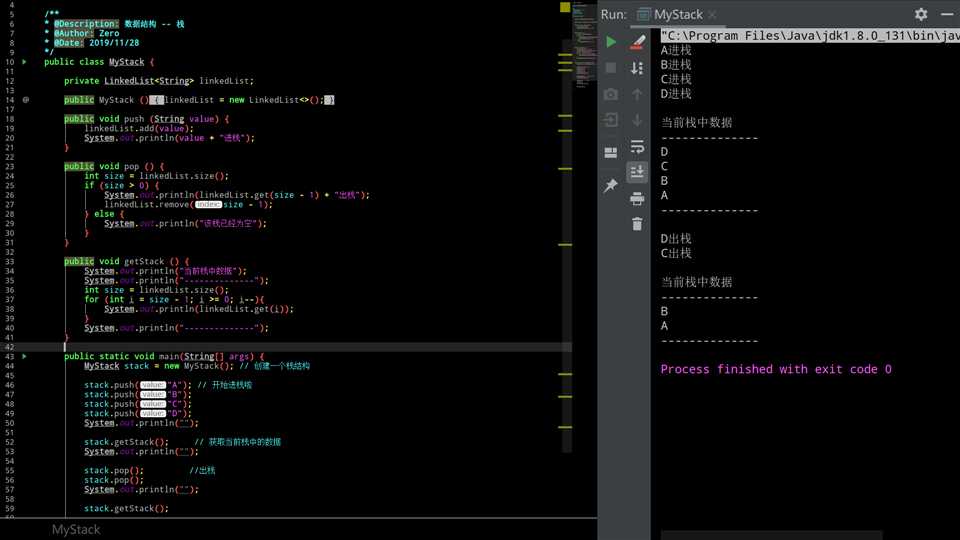960x540 pixels.
Task: Click run gutter arrow beside main method
Action: click(x=24, y=356)
